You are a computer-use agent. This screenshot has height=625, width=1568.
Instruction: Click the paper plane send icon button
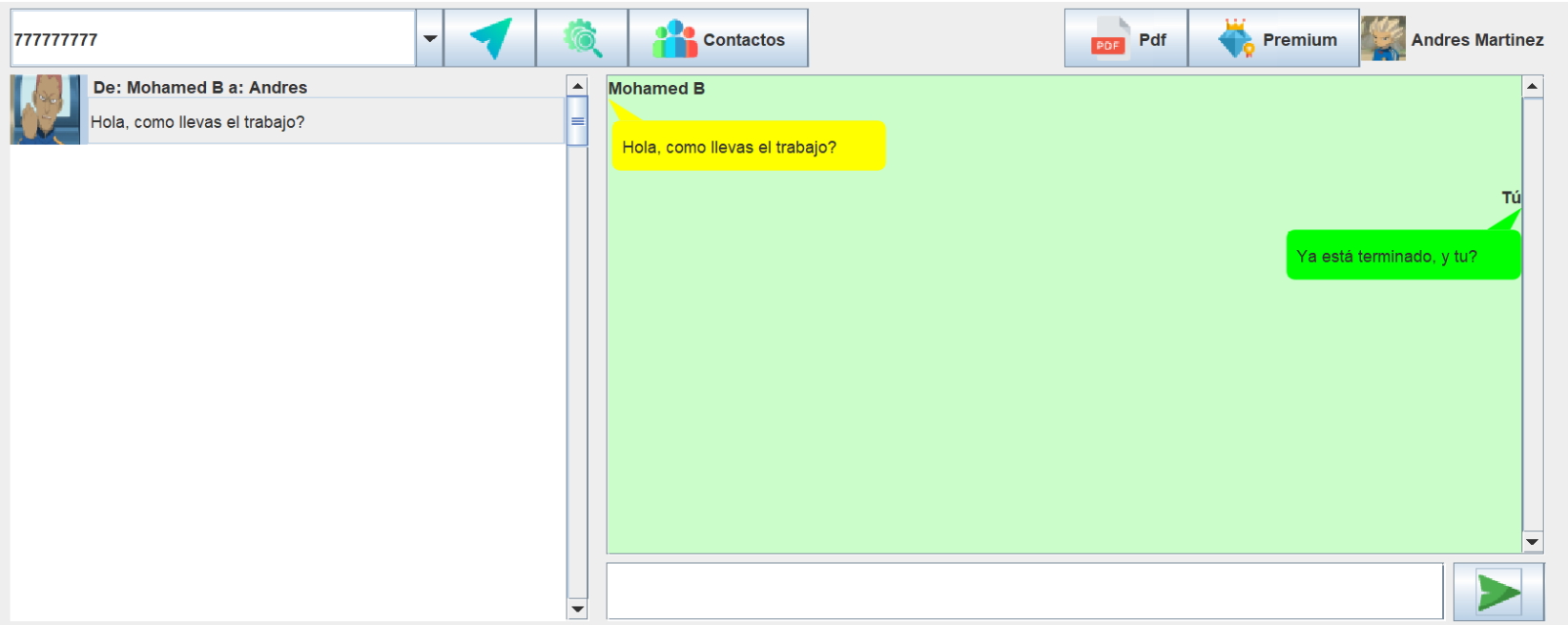[489, 38]
